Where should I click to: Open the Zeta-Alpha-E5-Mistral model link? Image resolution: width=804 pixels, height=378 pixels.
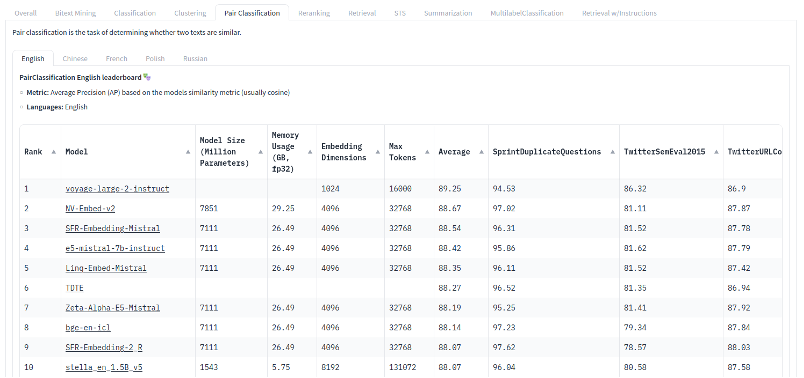112,308
